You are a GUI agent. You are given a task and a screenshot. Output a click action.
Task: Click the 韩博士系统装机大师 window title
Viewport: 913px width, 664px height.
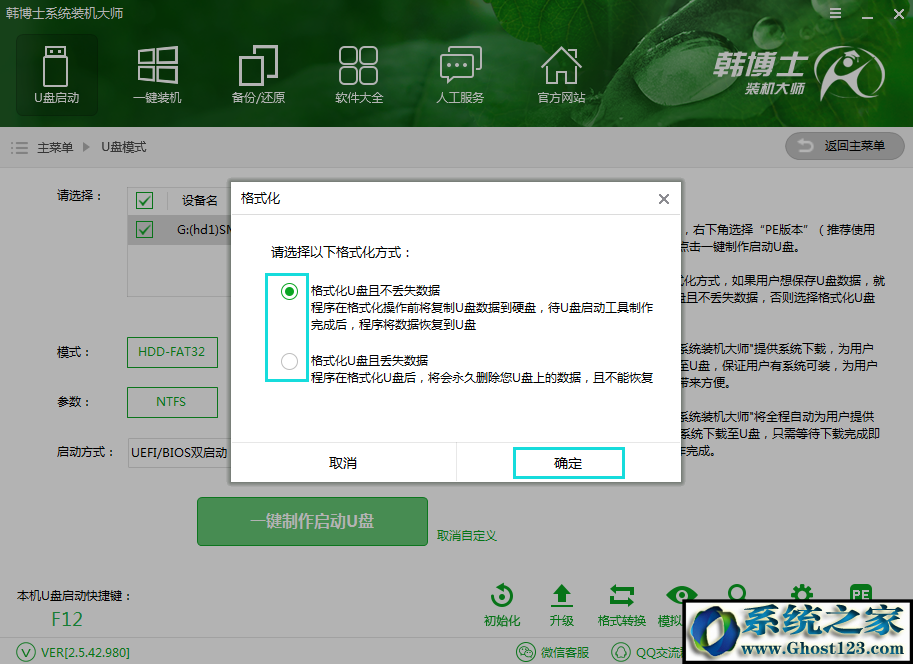[65, 13]
